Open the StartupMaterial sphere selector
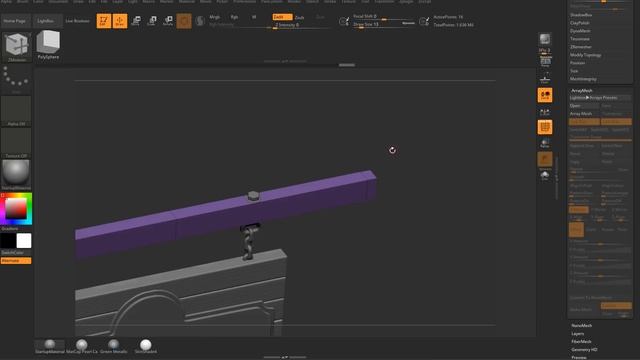Screen dimensions: 640x360 click(x=16, y=175)
